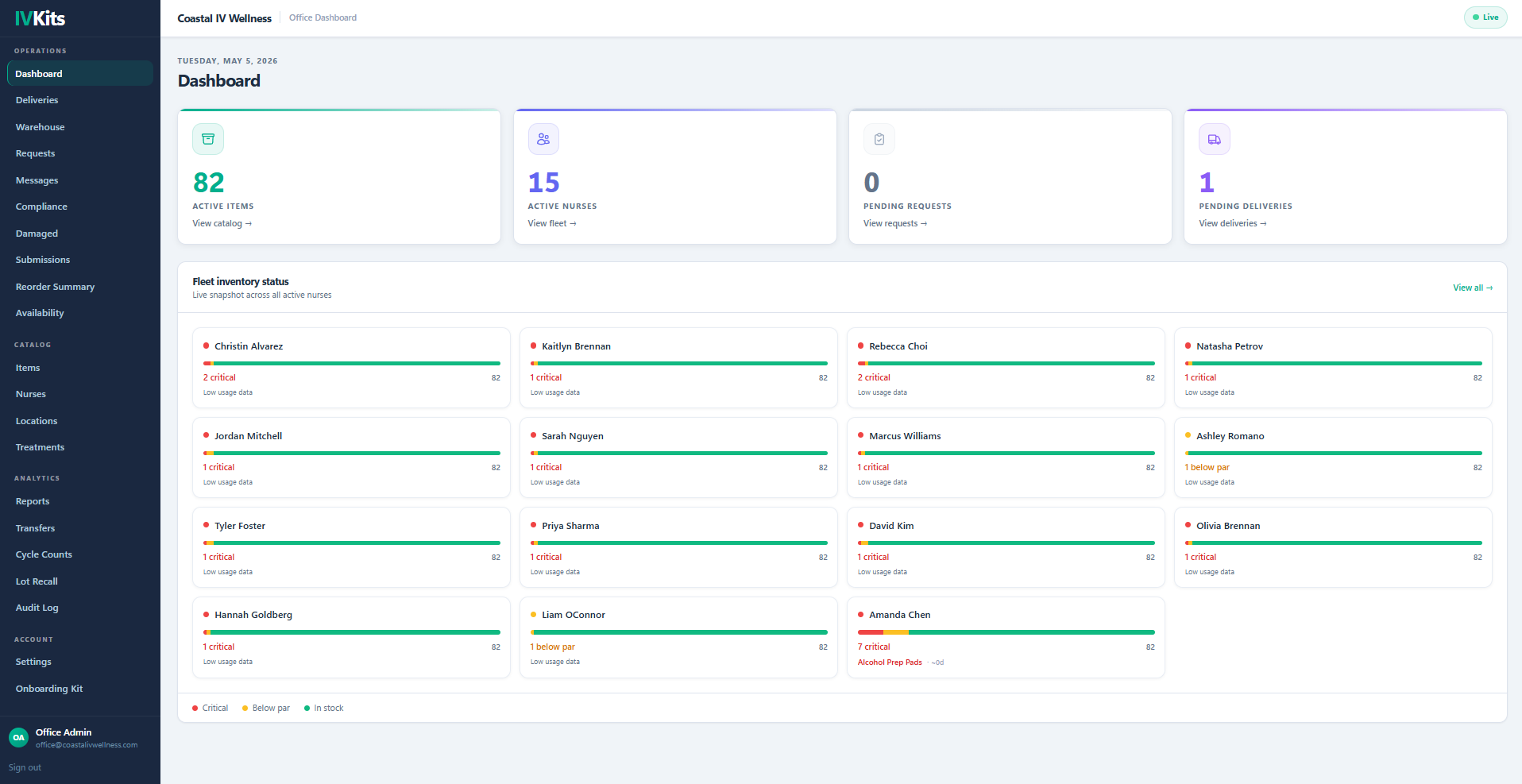Image resolution: width=1522 pixels, height=784 pixels.
Task: Click Ashley Romano name
Action: click(1230, 436)
